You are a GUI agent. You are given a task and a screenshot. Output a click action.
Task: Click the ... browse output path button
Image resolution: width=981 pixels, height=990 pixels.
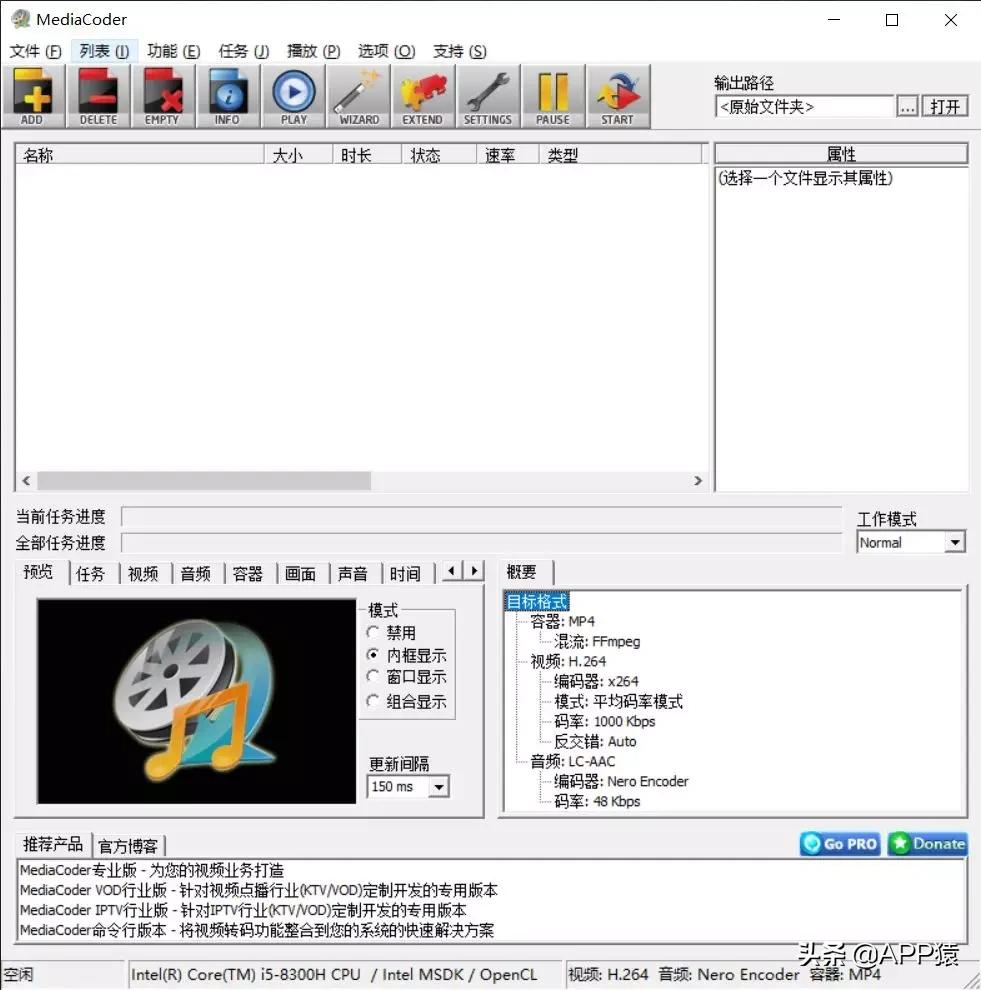[x=907, y=107]
